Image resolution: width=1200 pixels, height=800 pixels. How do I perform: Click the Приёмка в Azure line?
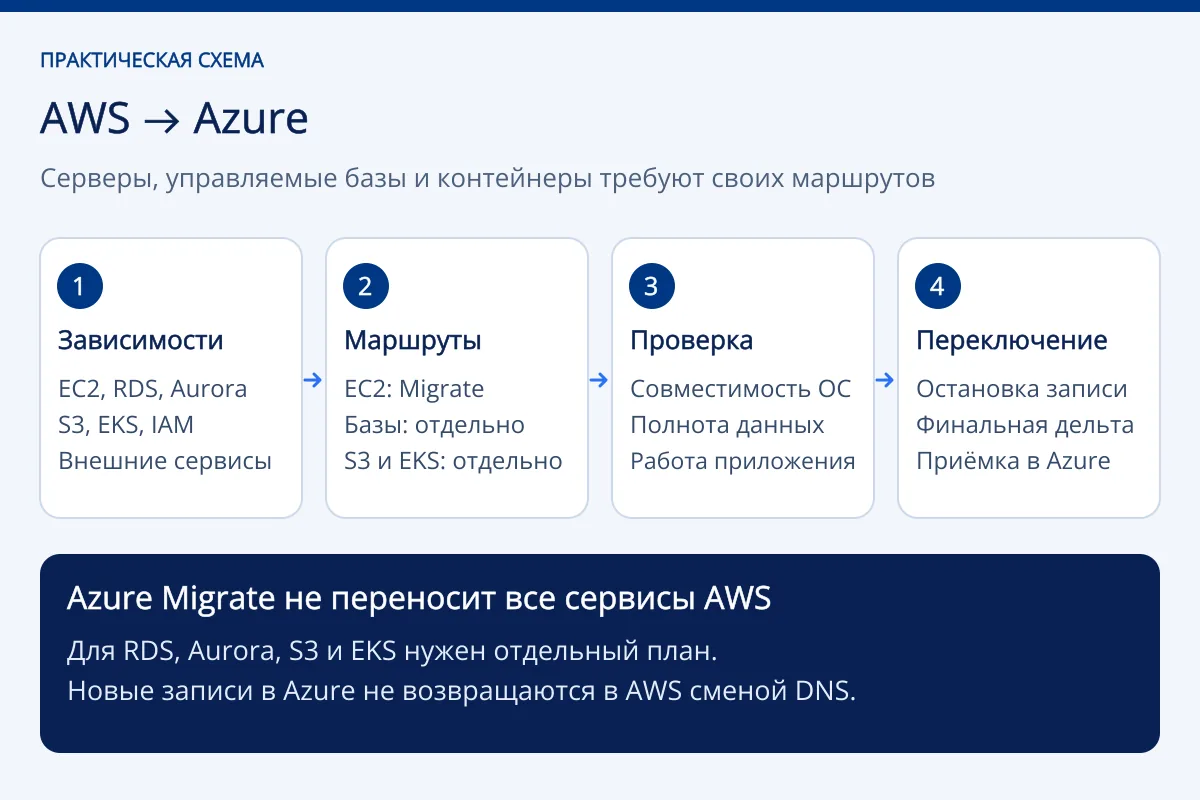pos(1013,461)
